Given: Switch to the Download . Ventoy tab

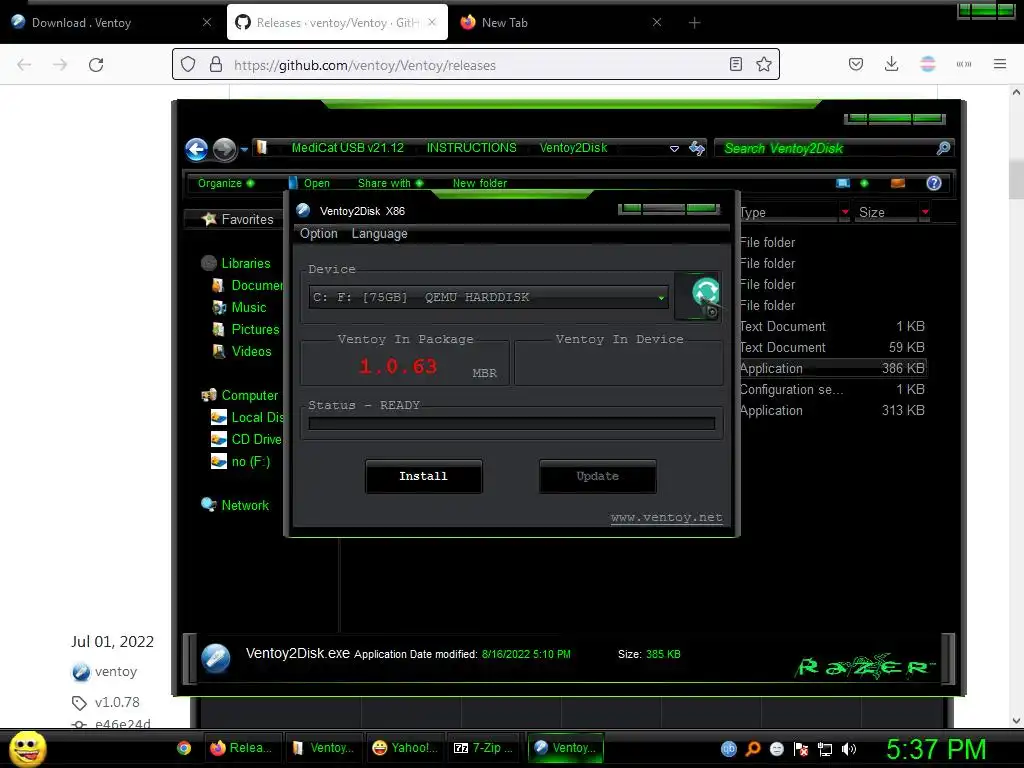Looking at the screenshot, I should (x=111, y=23).
